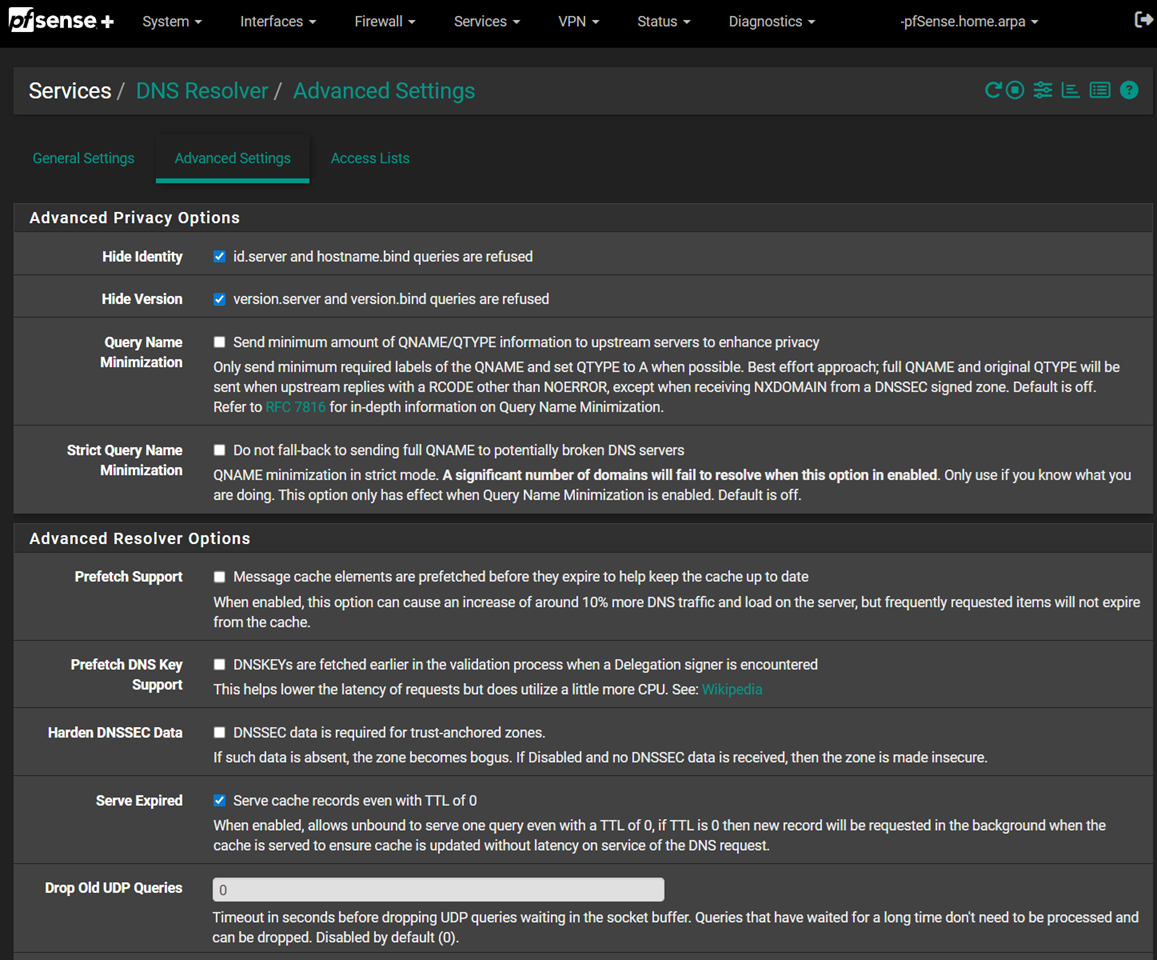This screenshot has width=1157, height=960.
Task: Click the Hide Identity label
Action: 142,257
